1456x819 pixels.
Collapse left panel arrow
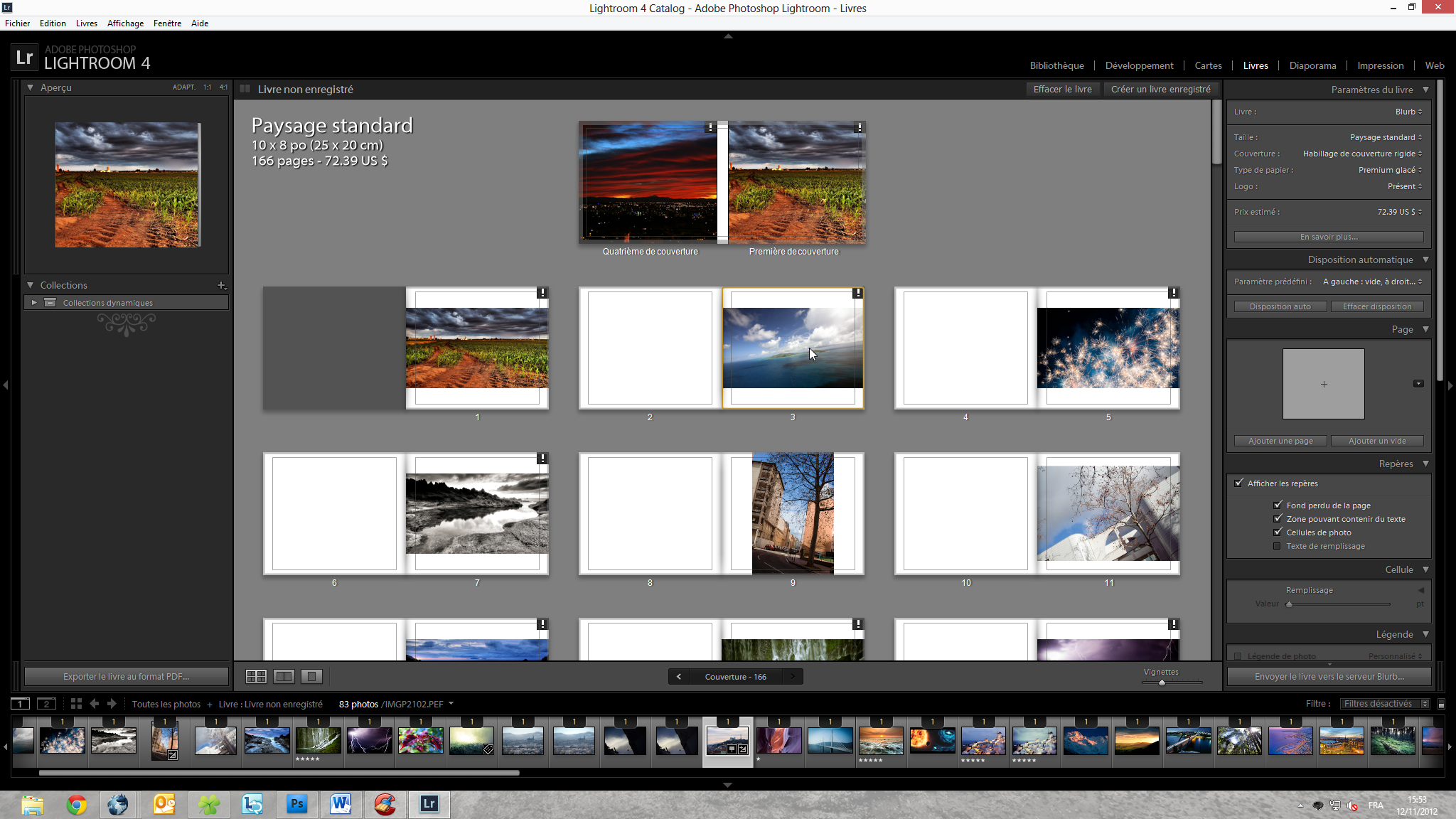[5, 385]
